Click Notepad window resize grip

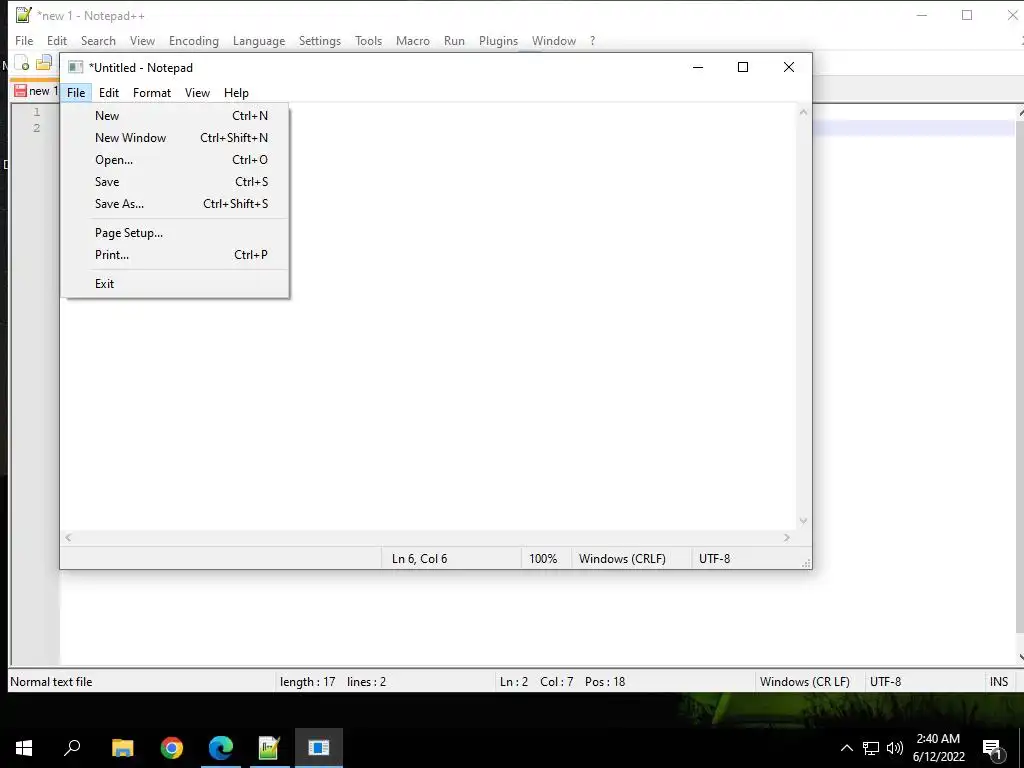[806, 563]
